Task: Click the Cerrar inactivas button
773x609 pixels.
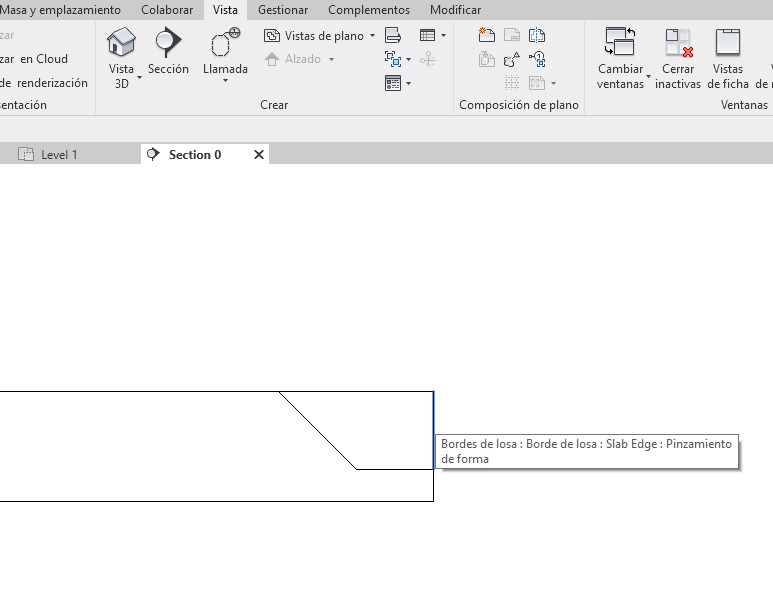Action: click(678, 58)
